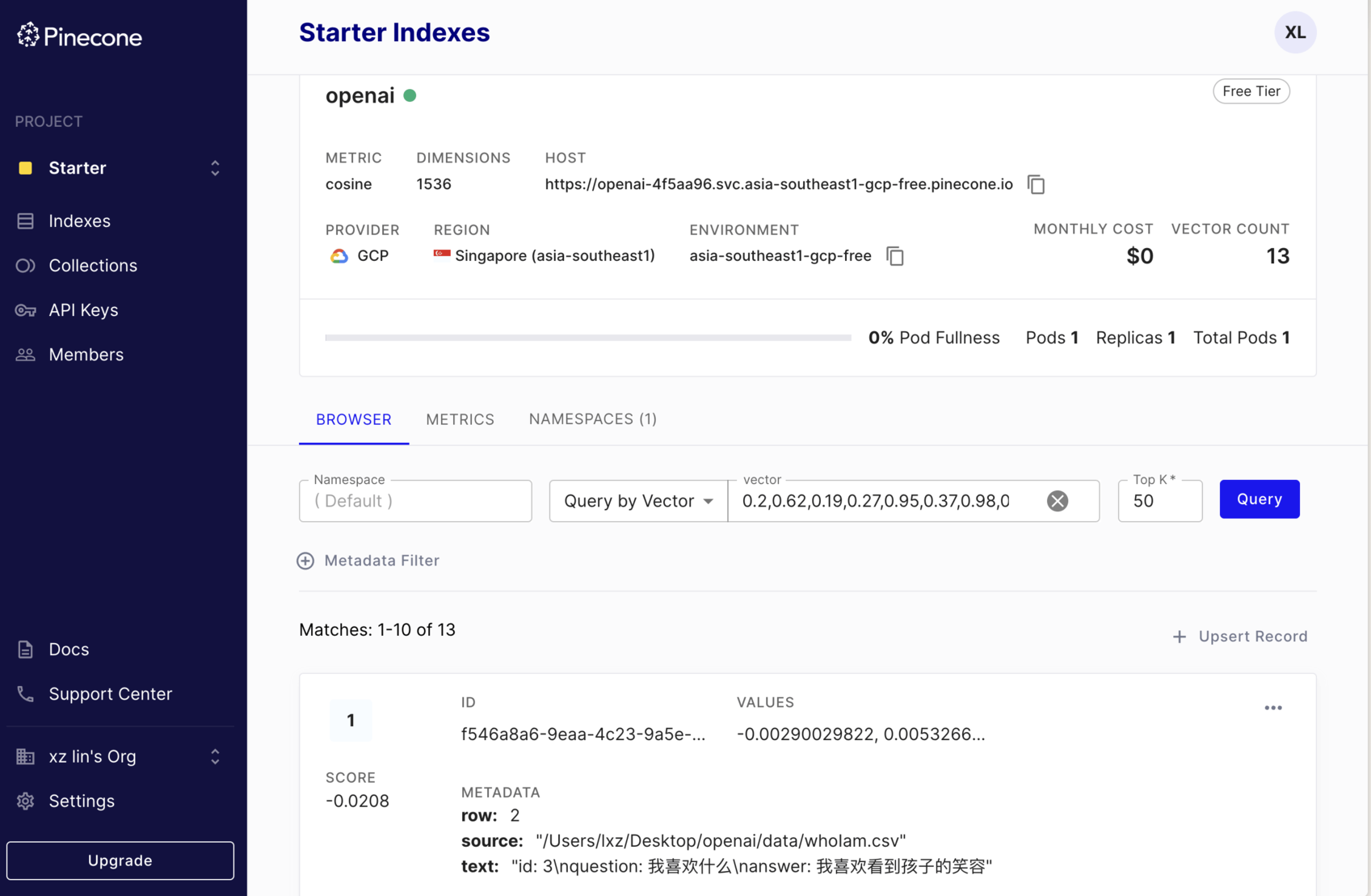The width and height of the screenshot is (1371, 896).
Task: Click the record ID f546a8a6-9eaa-4c23-9a5e-...
Action: (x=583, y=734)
